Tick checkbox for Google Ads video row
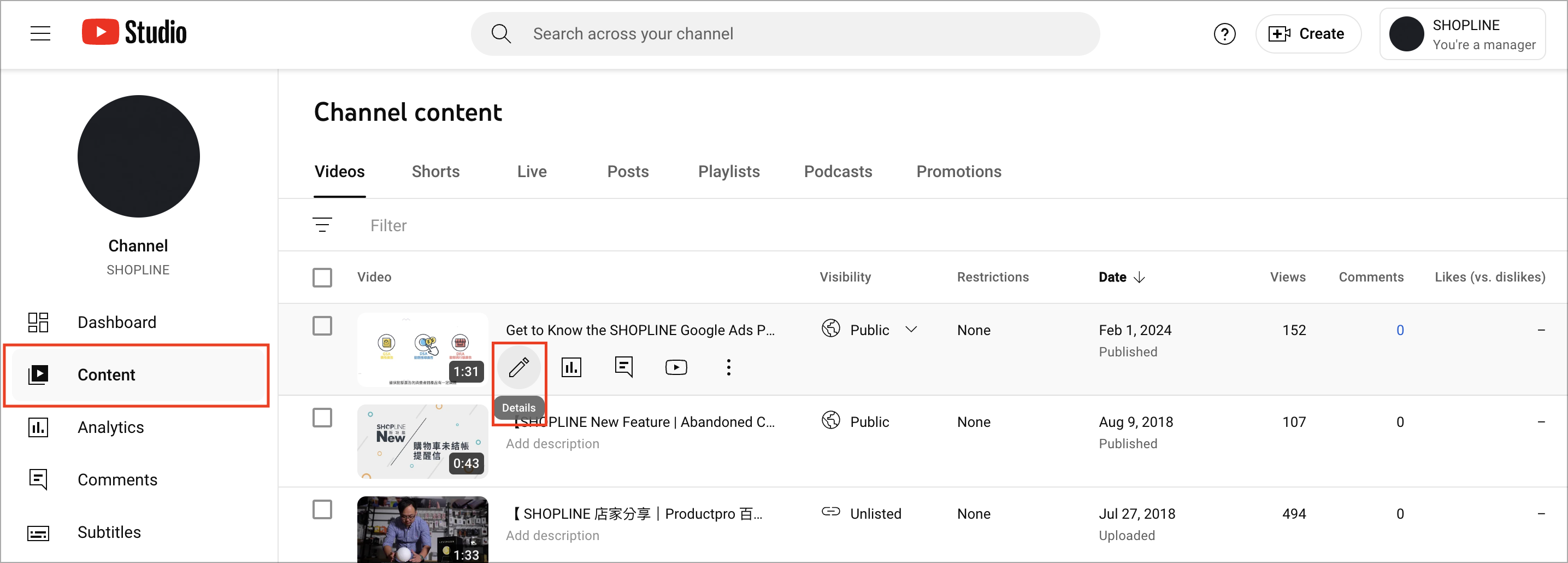Screen dimensions: 1568x563 (322, 326)
